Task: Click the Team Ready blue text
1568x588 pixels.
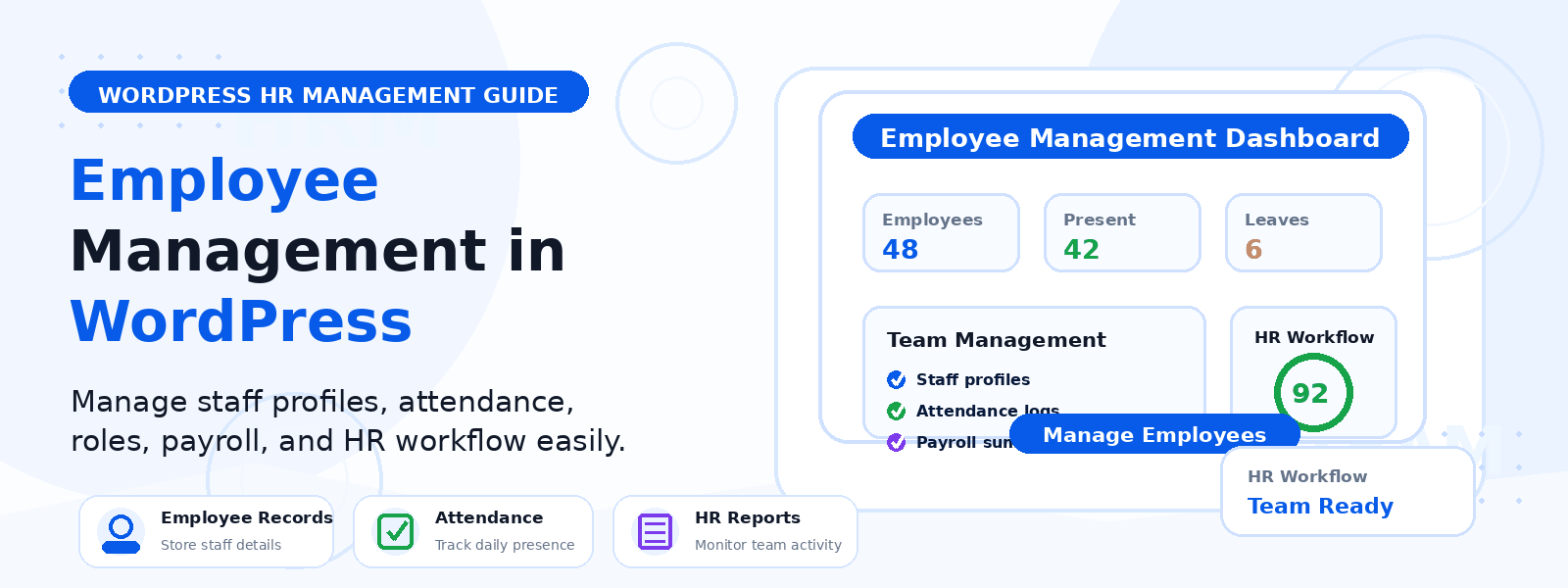Action: 1320,506
